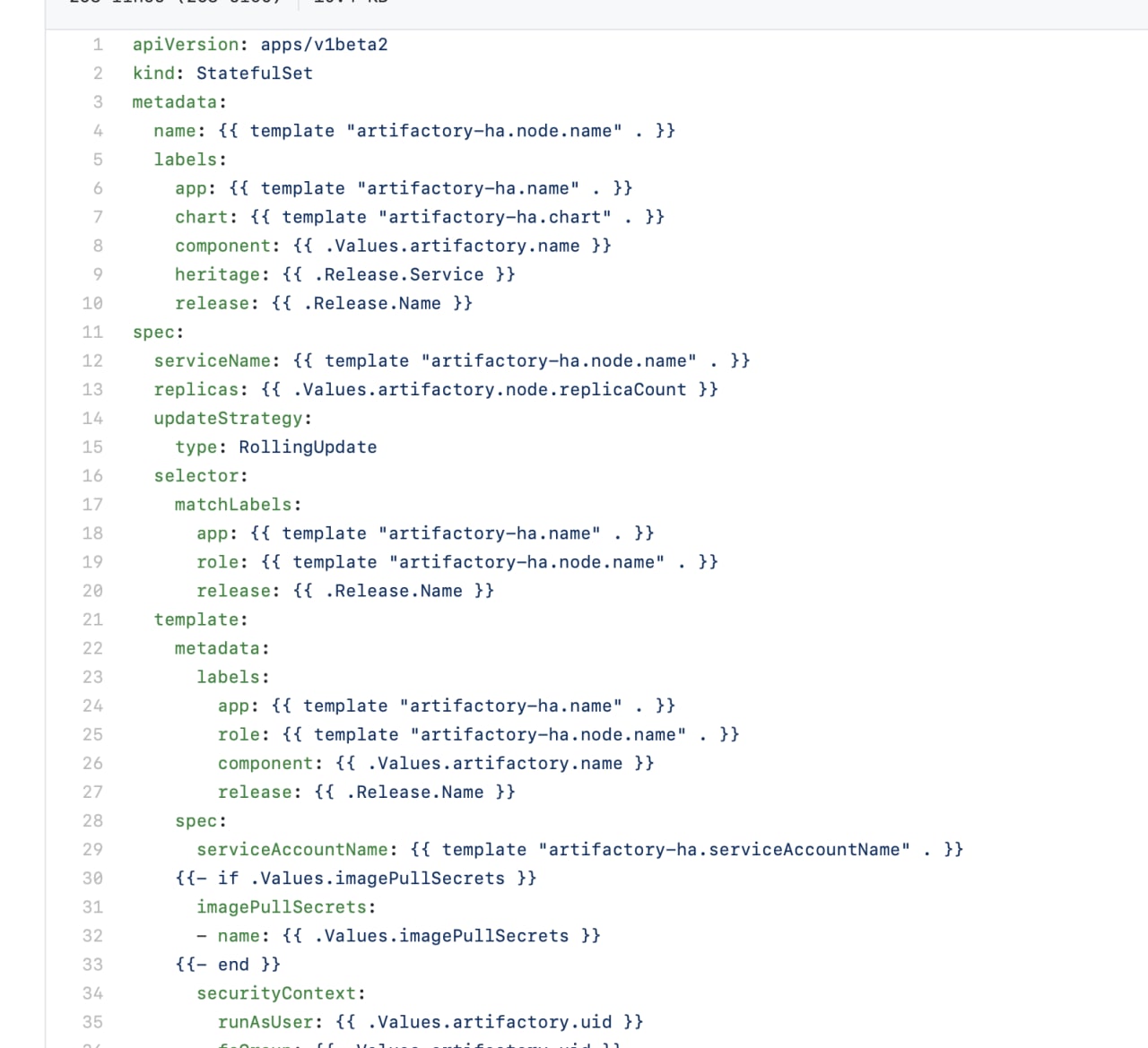
Task: Select line number 15 in the gutter
Action: (92, 446)
